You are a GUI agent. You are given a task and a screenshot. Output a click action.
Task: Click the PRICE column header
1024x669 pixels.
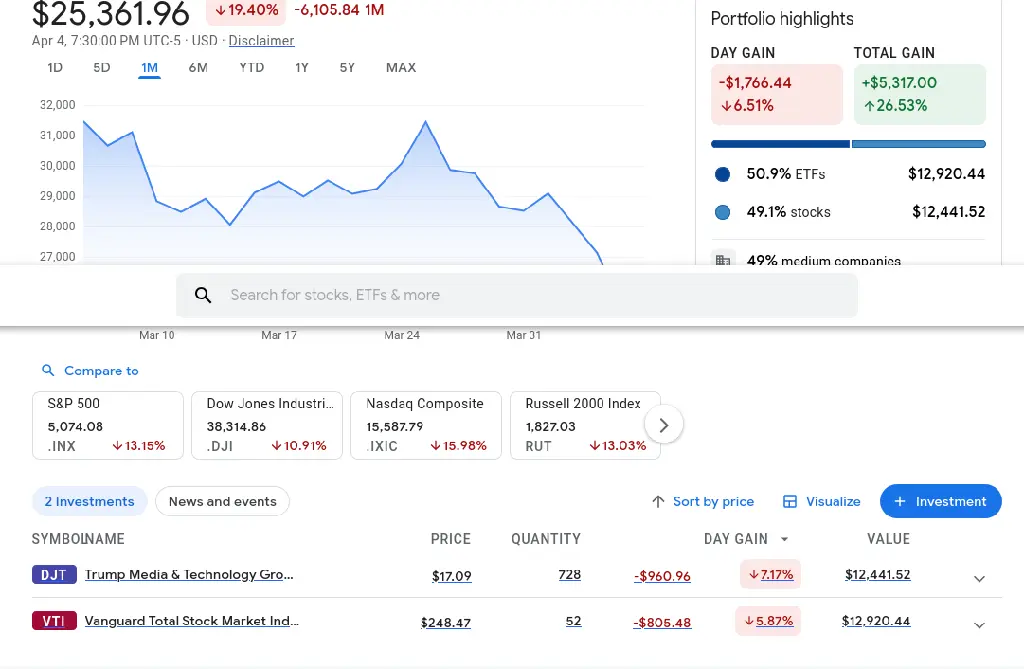451,539
